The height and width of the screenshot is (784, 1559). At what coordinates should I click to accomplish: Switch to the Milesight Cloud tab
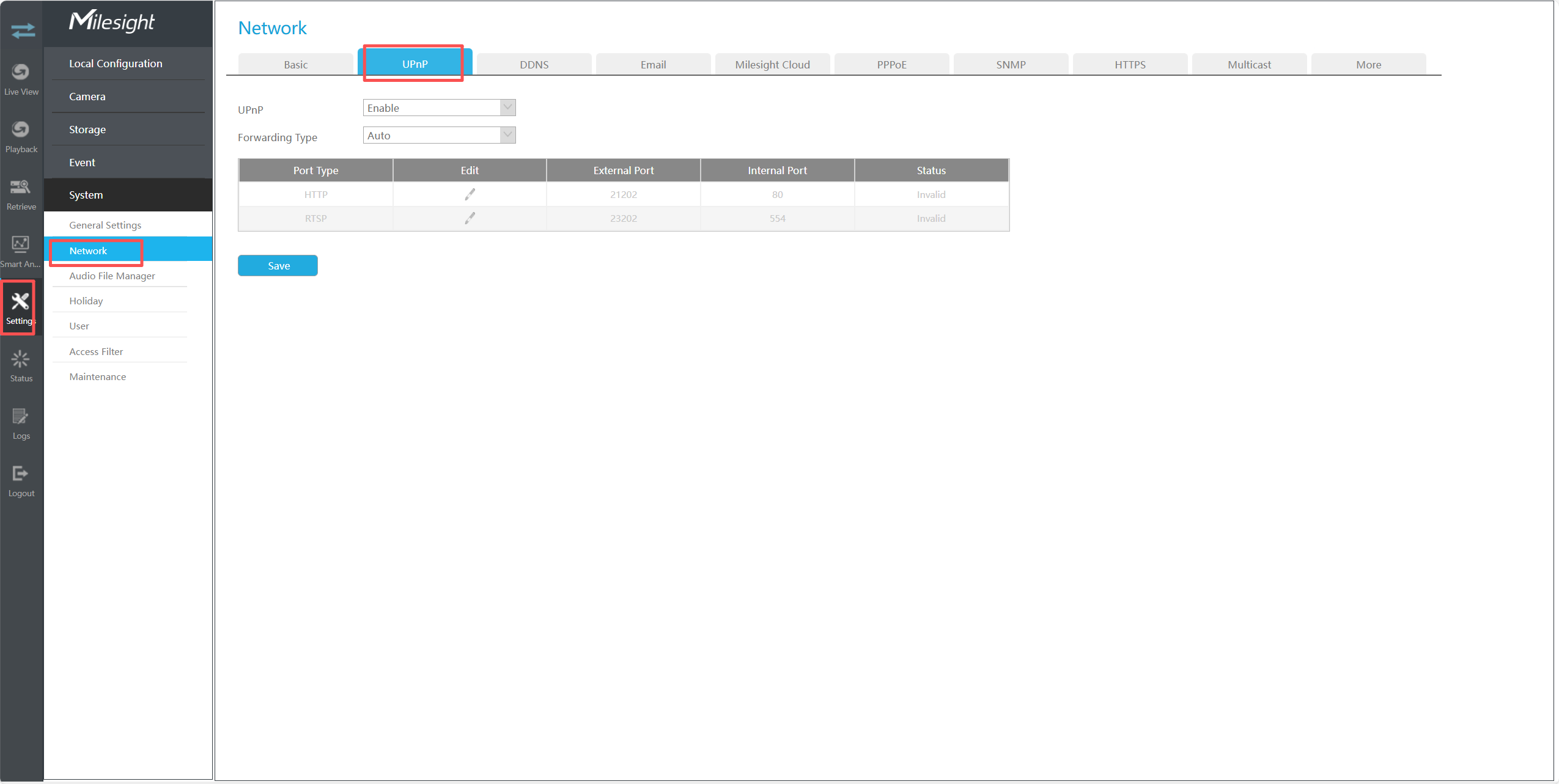772,65
